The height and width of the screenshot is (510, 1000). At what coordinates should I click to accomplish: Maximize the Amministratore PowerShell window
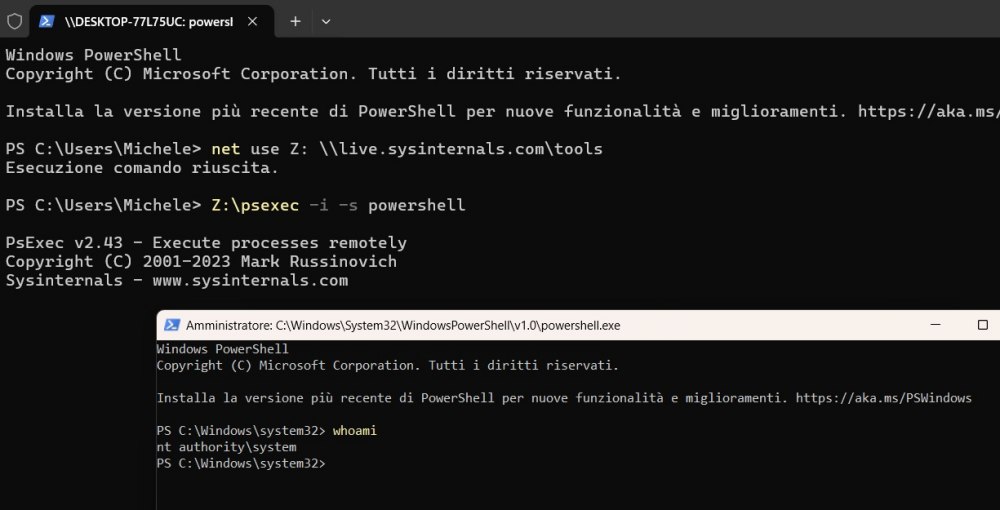coord(982,325)
